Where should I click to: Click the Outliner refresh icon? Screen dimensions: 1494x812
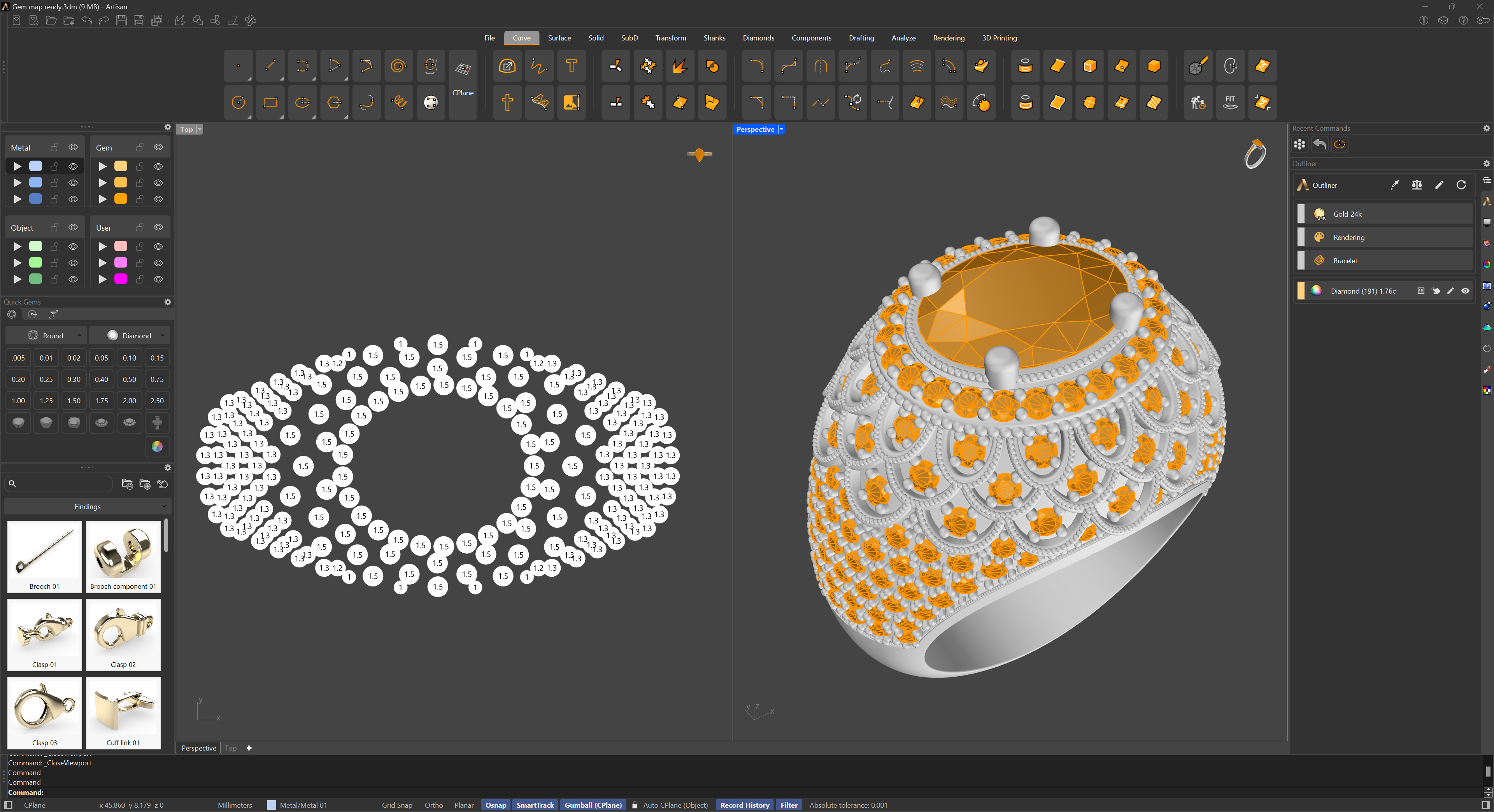1461,185
